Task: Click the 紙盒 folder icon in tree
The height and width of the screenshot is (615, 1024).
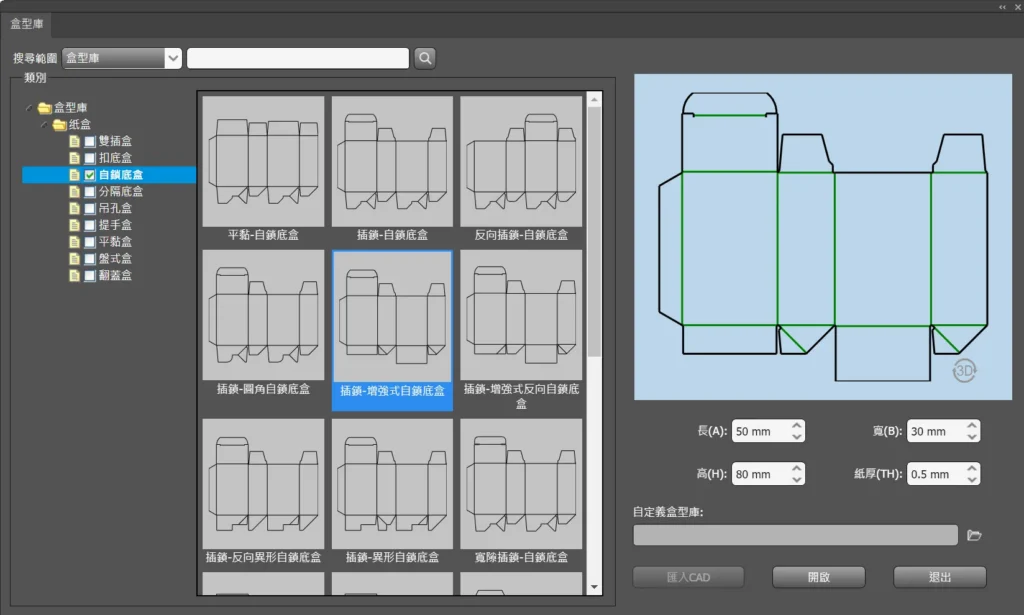Action: coord(59,125)
